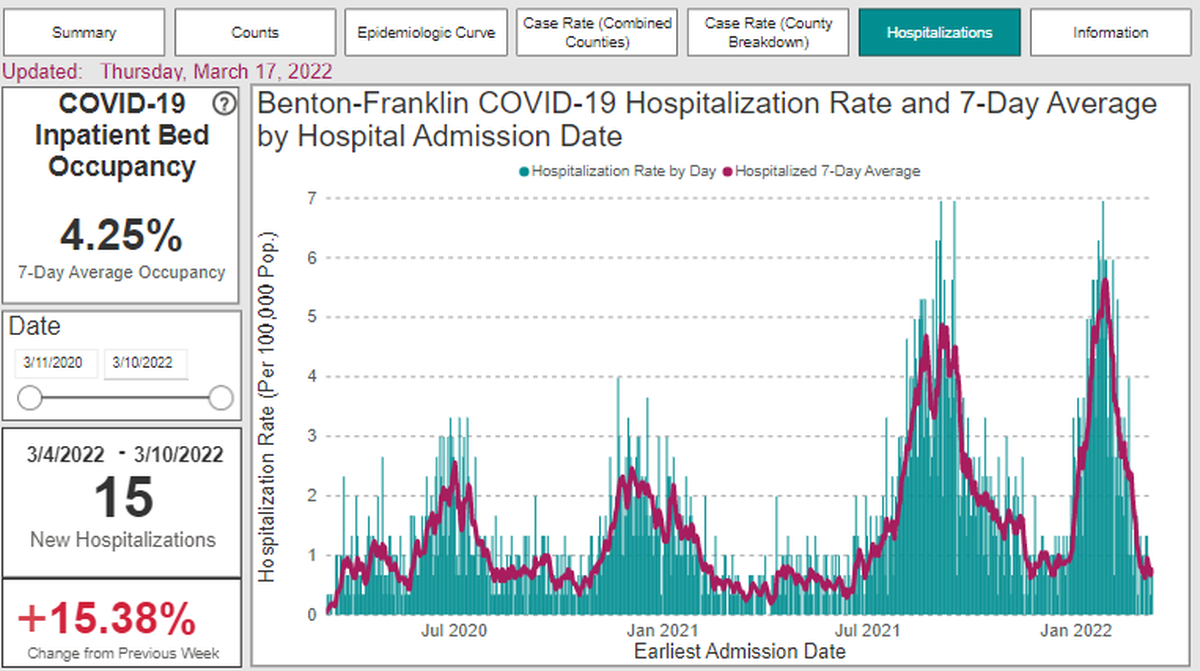Click the chart title Benton-Franklin COVID-19 Hospitalization Rate
This screenshot has width=1200, height=671.
point(706,120)
